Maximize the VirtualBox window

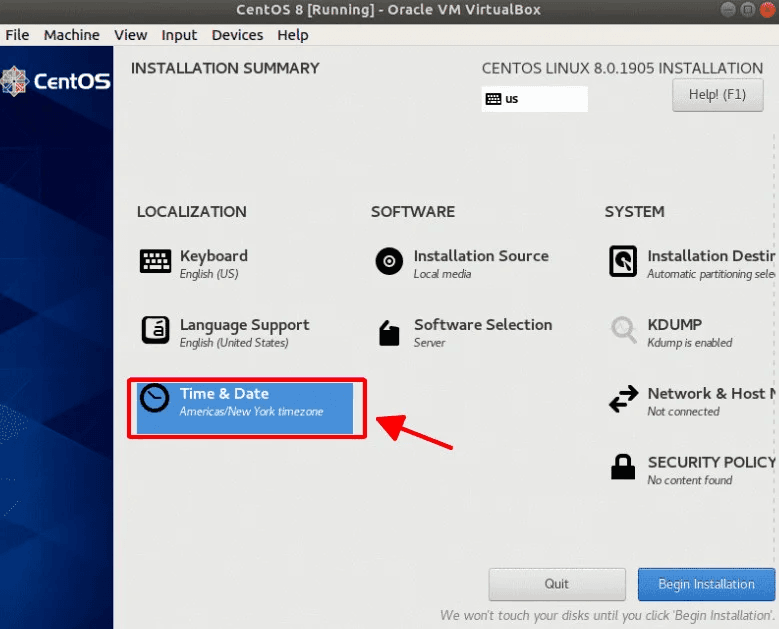pyautogui.click(x=748, y=9)
